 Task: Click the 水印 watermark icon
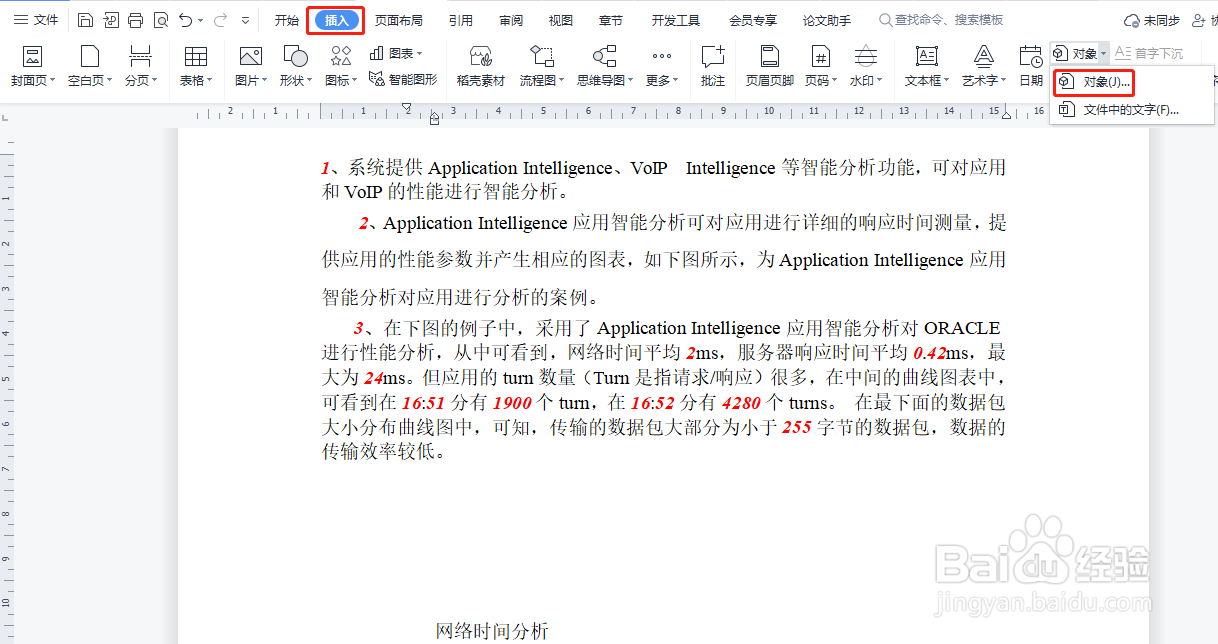point(866,57)
